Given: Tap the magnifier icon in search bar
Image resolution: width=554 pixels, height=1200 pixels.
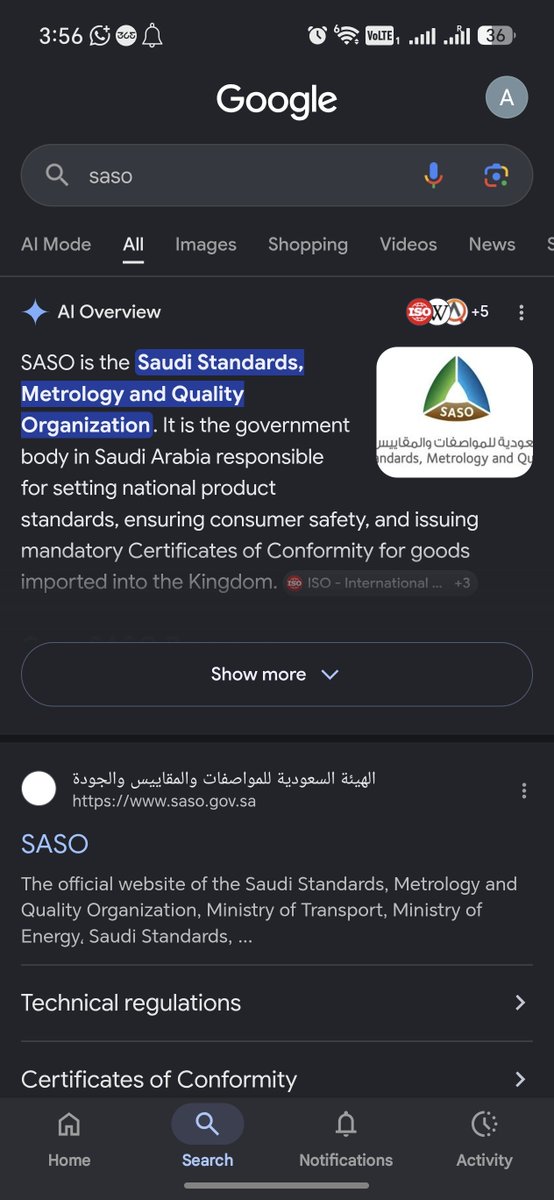Looking at the screenshot, I should point(57,175).
